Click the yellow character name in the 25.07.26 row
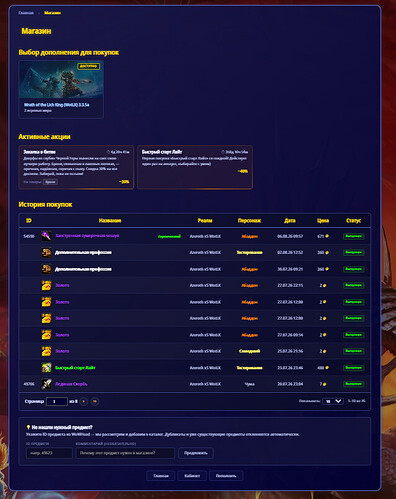The height and width of the screenshot is (499, 396). click(249, 351)
